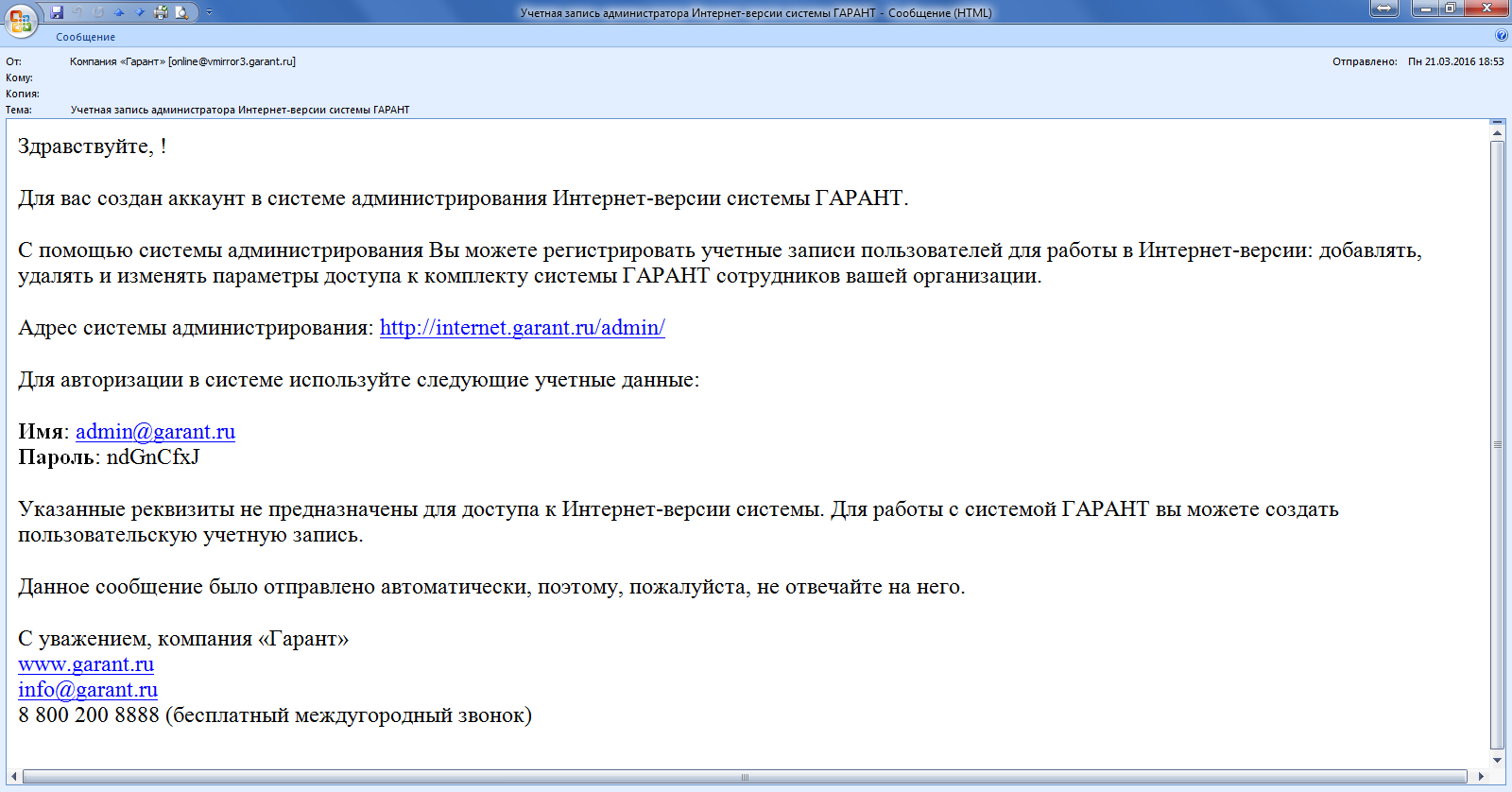Image resolution: width=1512 pixels, height=792 pixels.
Task: Click the double-arrow window button in title bar
Action: click(x=1383, y=9)
